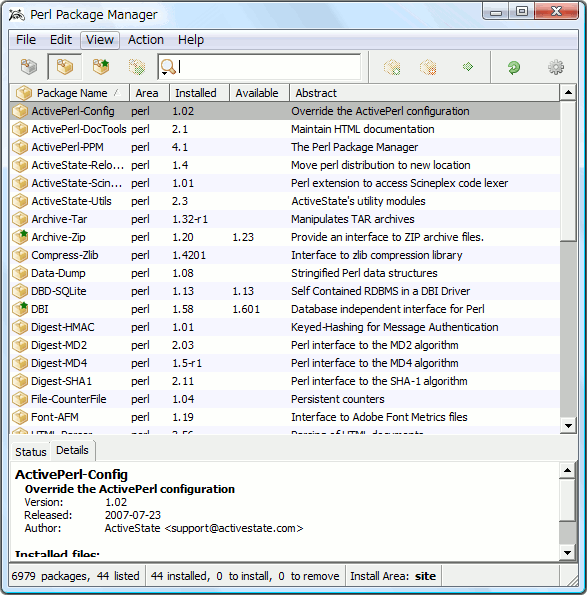The width and height of the screenshot is (587, 595).
Task: Sort by Available column header
Action: pos(259,93)
